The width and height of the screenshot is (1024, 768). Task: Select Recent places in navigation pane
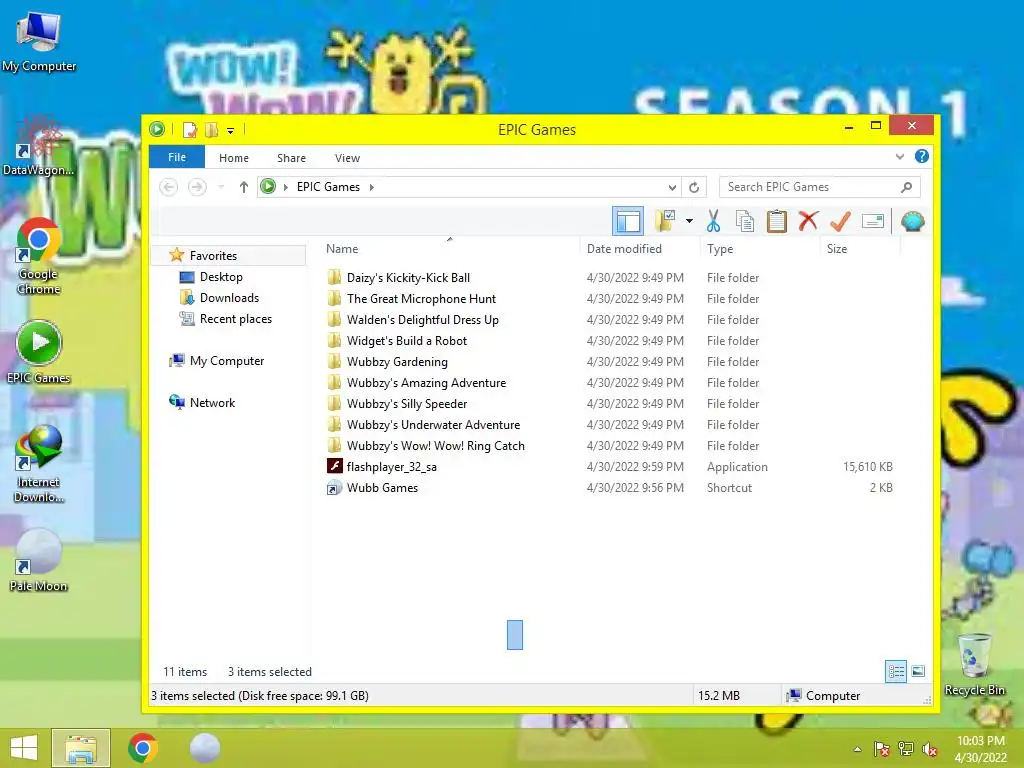click(236, 319)
